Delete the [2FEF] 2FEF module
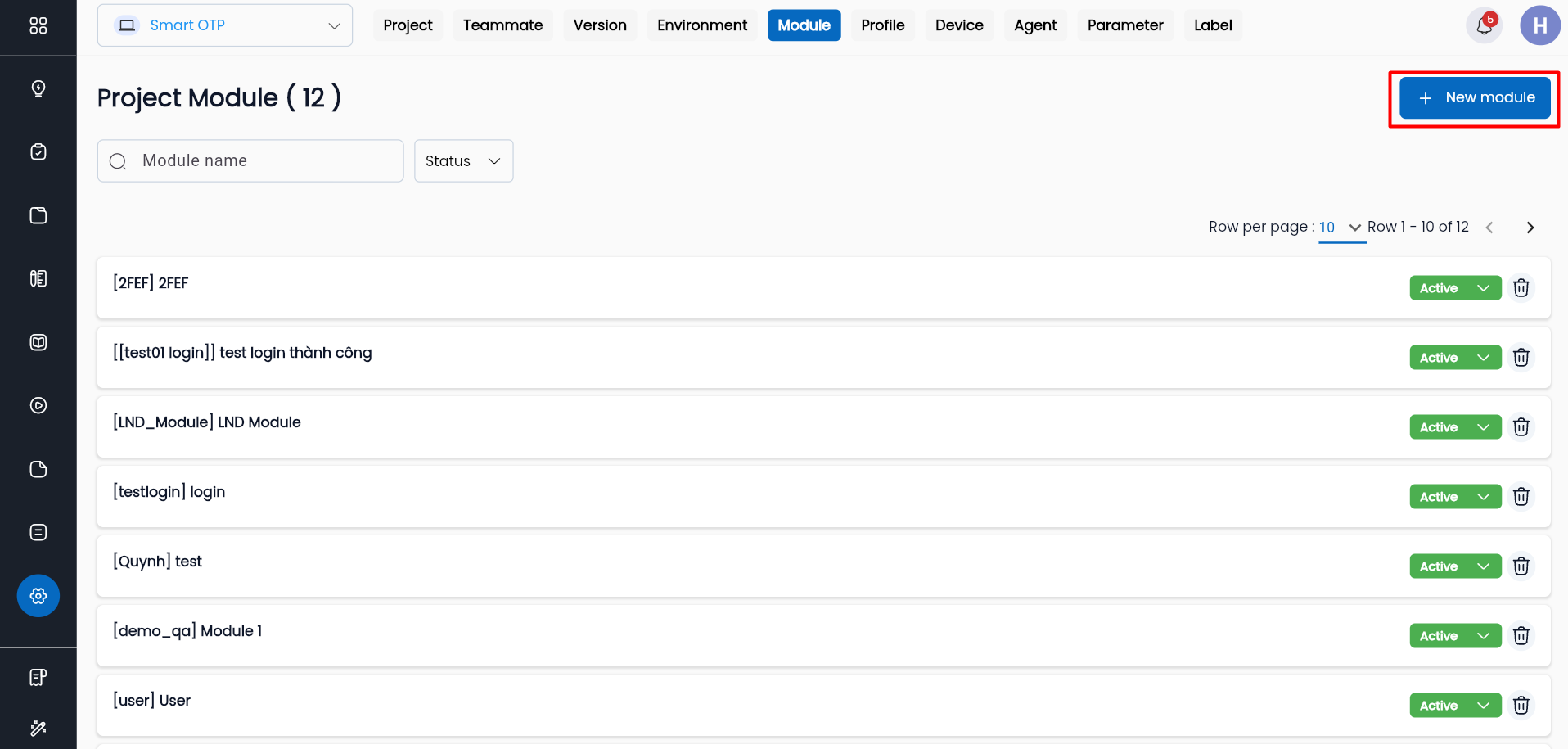Screen dimensions: 1568x749 (x=1521, y=288)
